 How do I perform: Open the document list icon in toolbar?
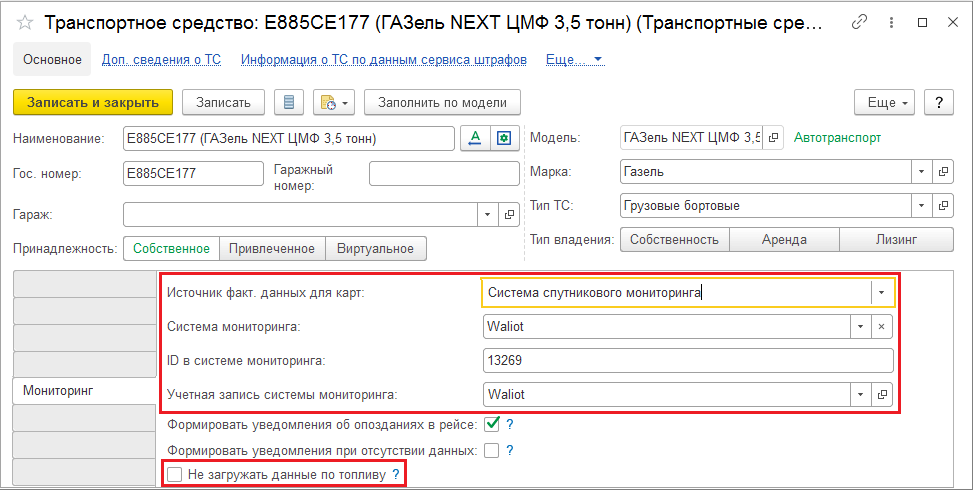289,102
